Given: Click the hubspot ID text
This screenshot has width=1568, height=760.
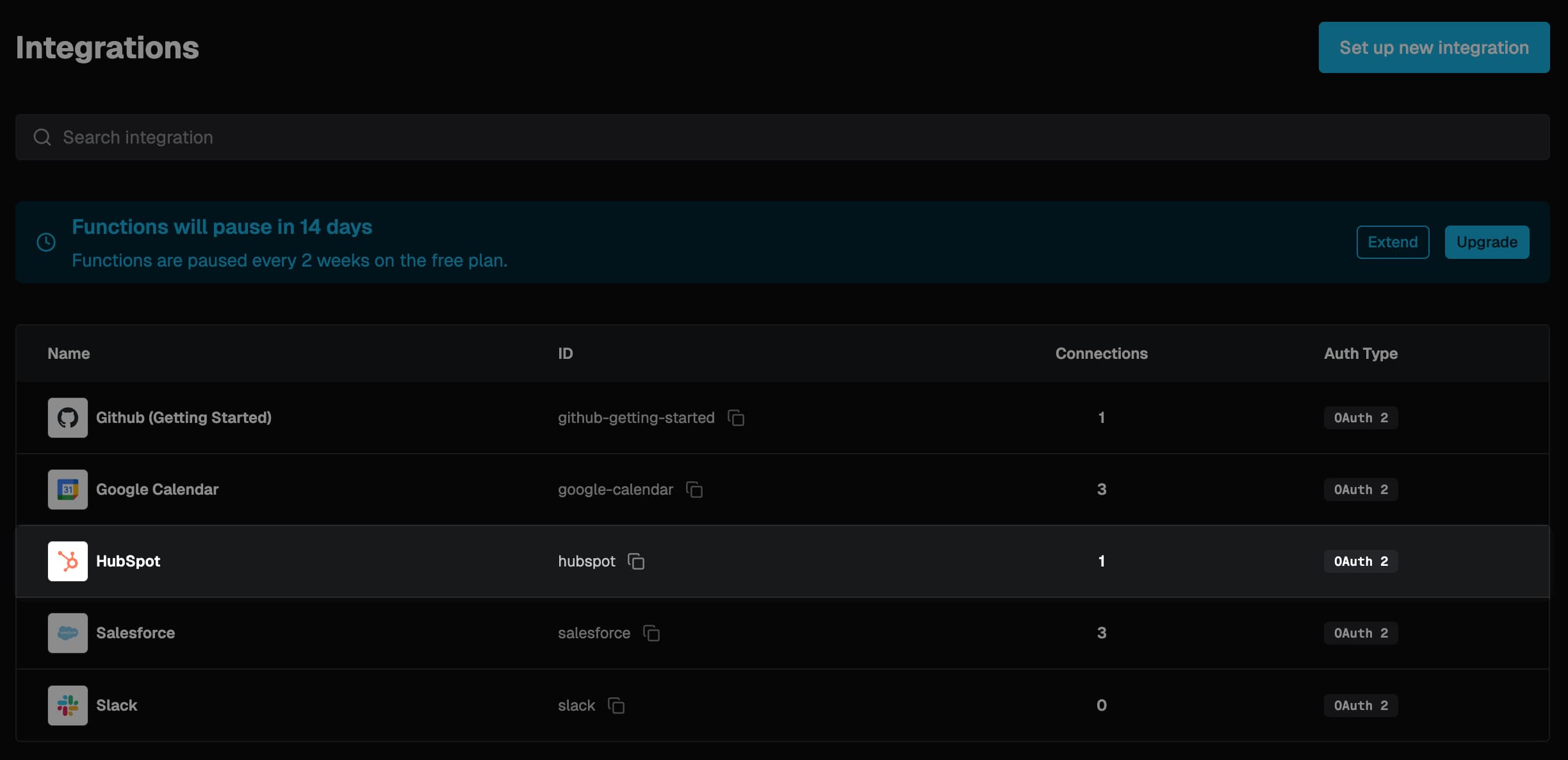Looking at the screenshot, I should pyautogui.click(x=587, y=561).
